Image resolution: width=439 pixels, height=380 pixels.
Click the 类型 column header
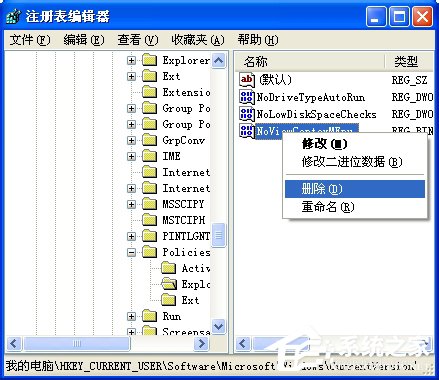409,62
